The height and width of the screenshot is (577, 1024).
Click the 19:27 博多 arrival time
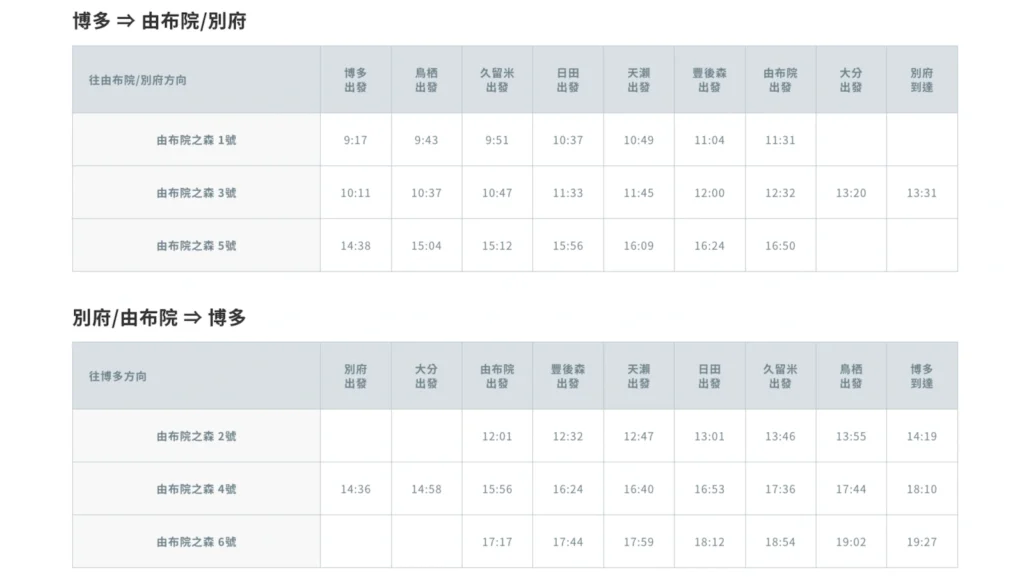pyautogui.click(x=921, y=542)
